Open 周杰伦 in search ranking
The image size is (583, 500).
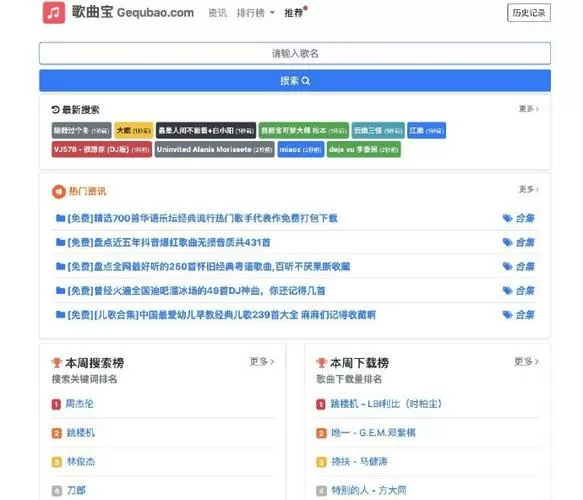click(x=80, y=404)
